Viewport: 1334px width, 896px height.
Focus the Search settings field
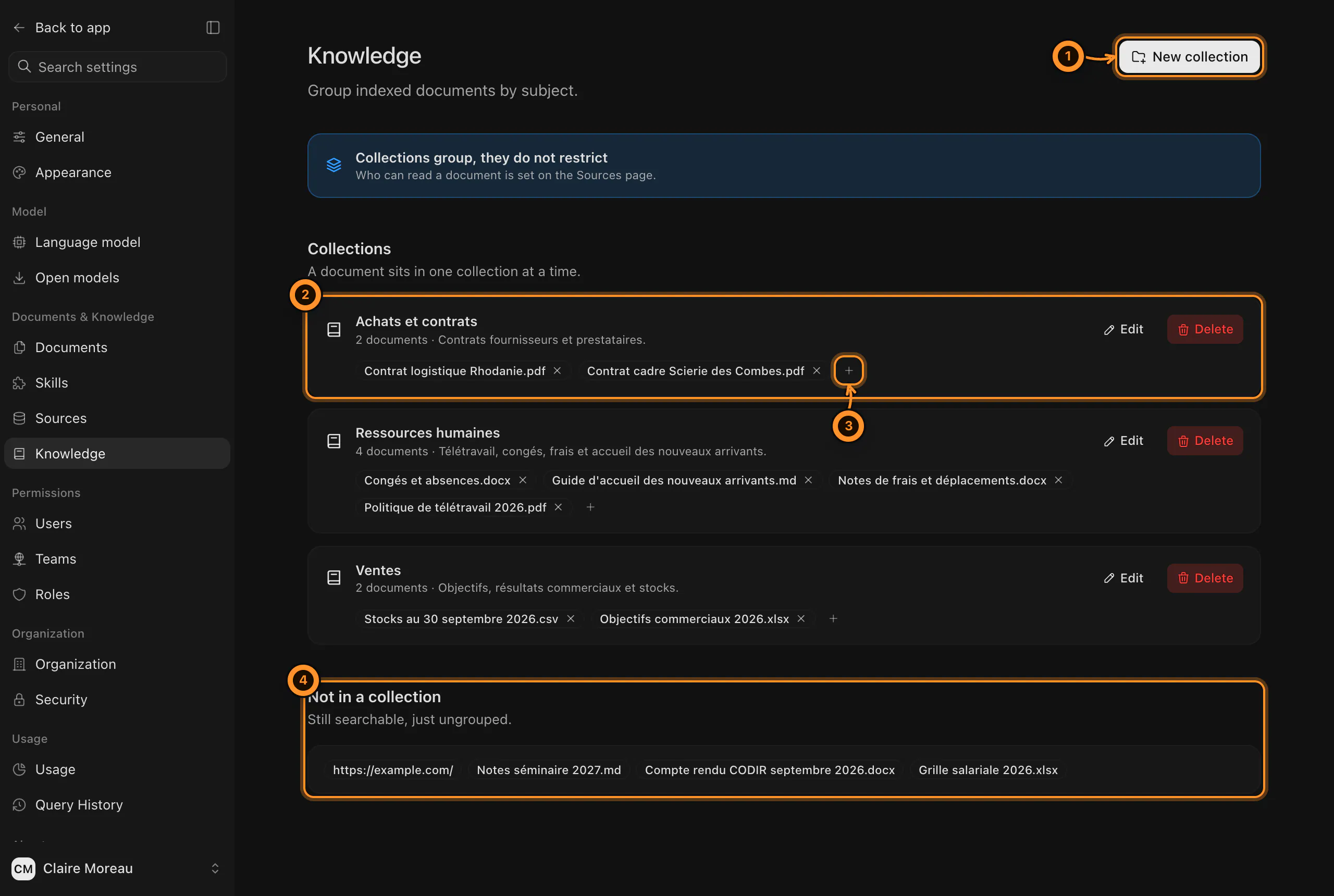point(117,67)
